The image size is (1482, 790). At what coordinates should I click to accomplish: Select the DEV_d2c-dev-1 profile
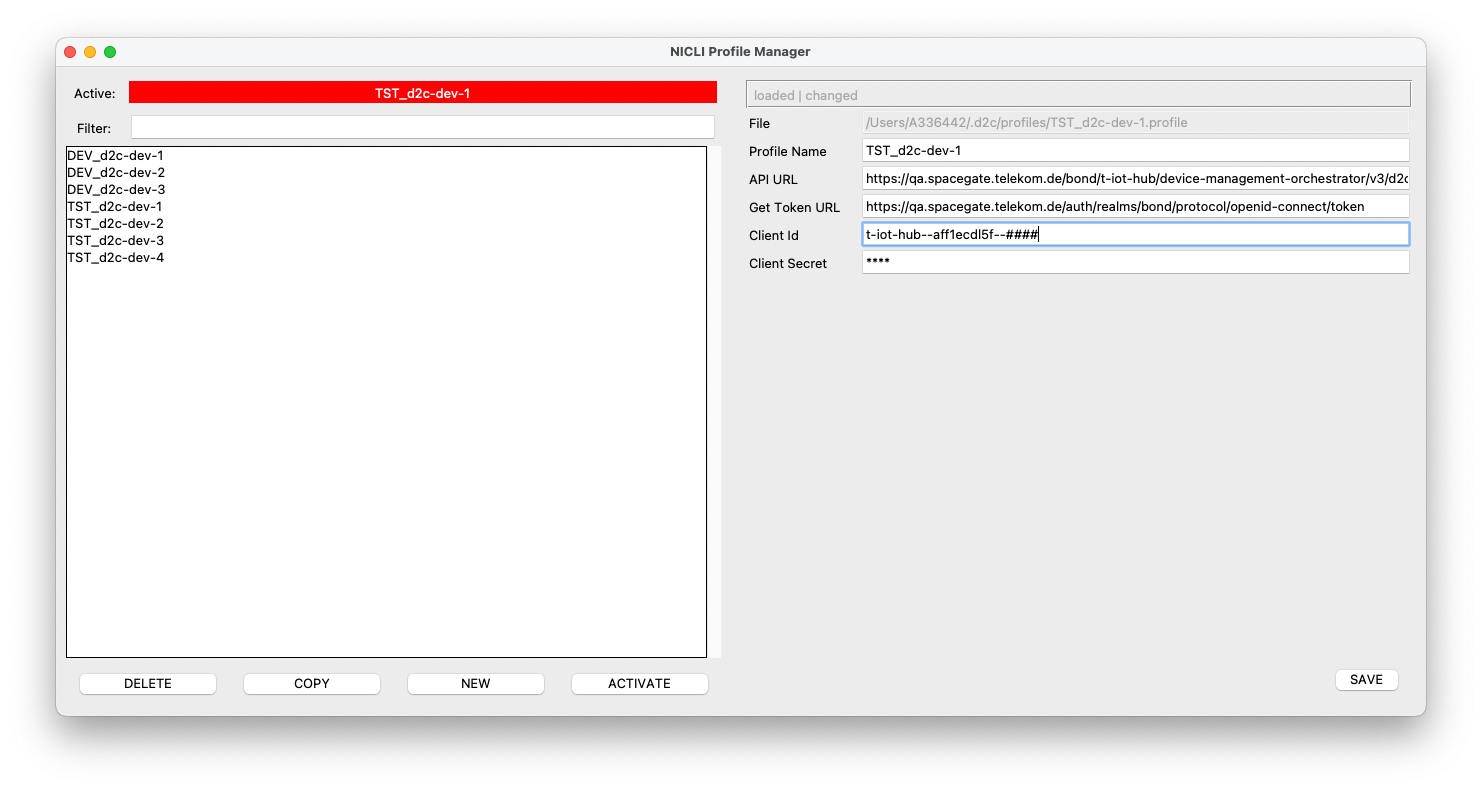116,156
